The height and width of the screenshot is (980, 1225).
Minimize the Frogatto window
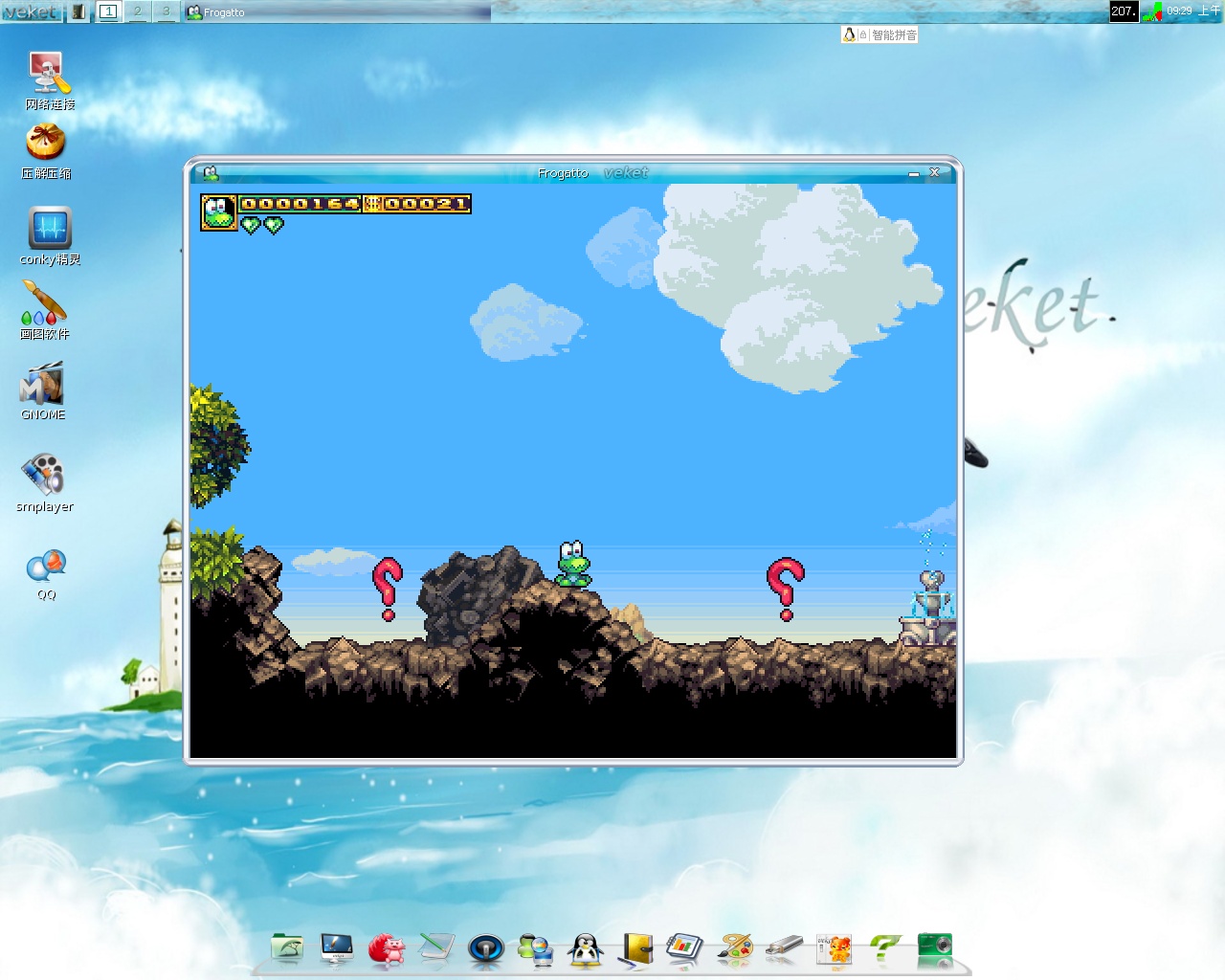click(914, 173)
